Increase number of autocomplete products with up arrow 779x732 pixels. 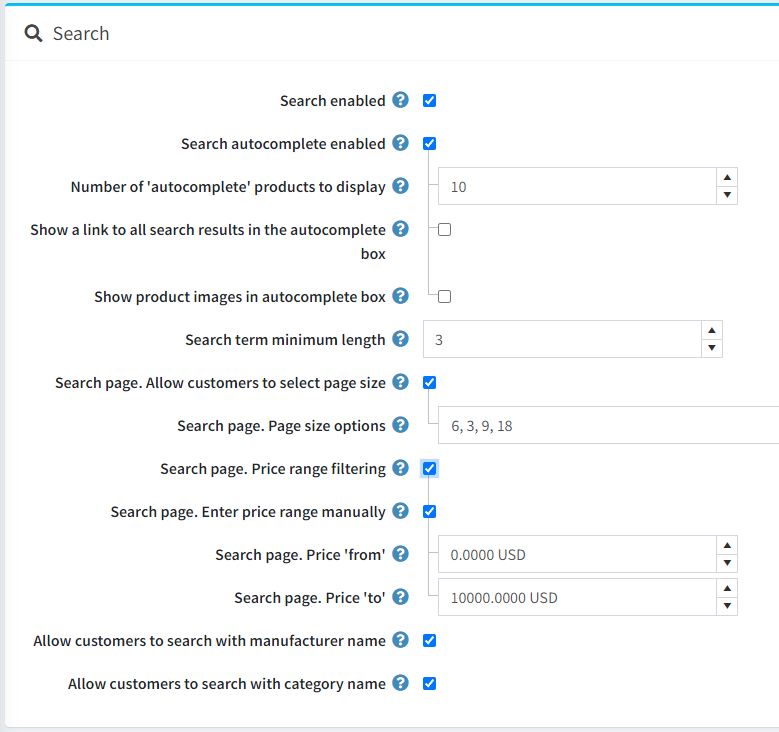tap(727, 177)
